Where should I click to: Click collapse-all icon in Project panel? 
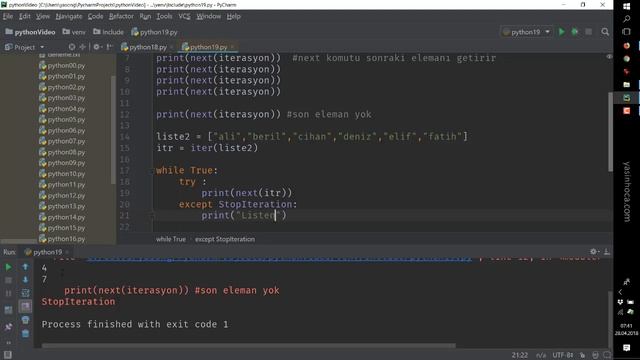(x=82, y=47)
